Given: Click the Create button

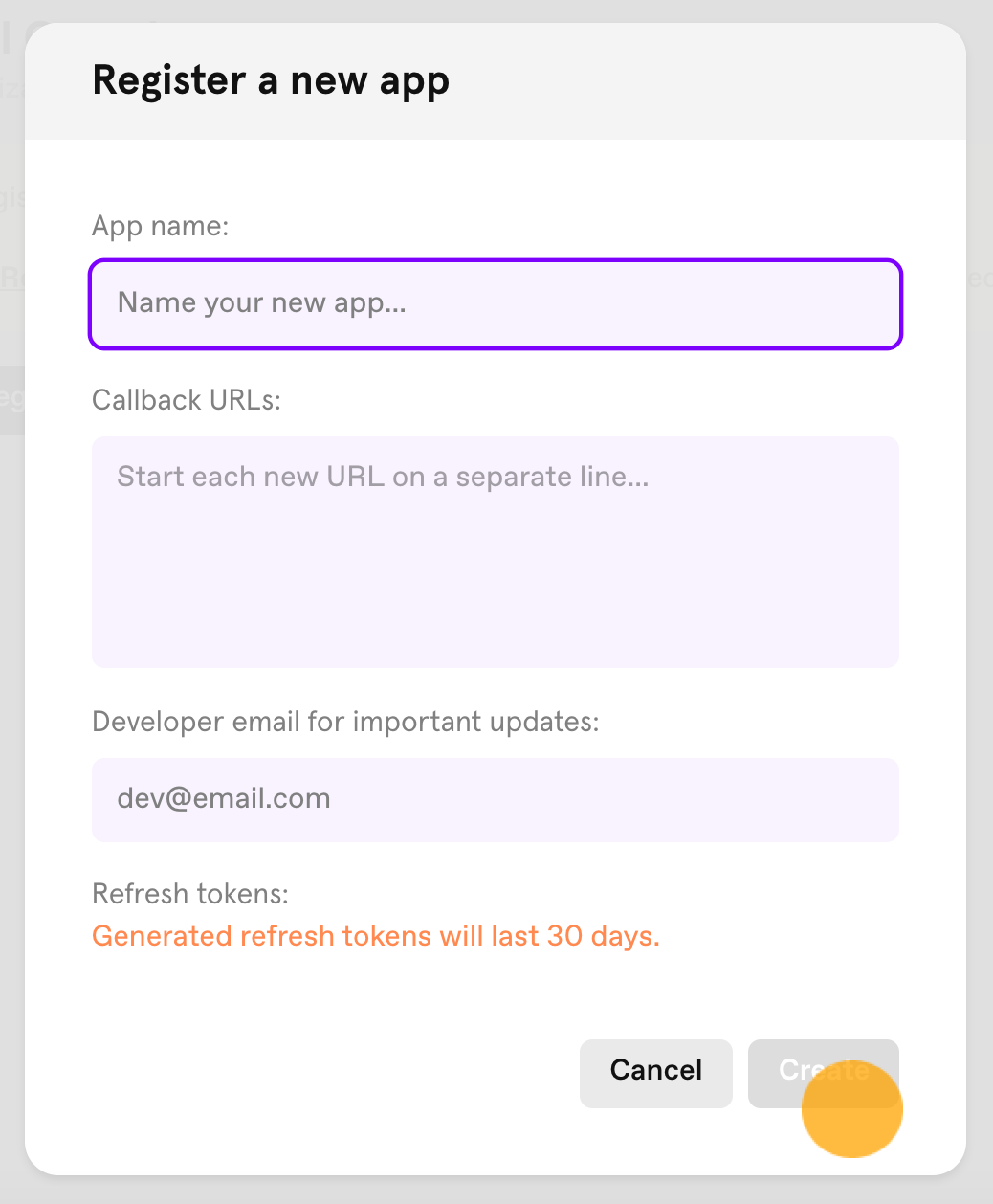Looking at the screenshot, I should click(x=824, y=1074).
